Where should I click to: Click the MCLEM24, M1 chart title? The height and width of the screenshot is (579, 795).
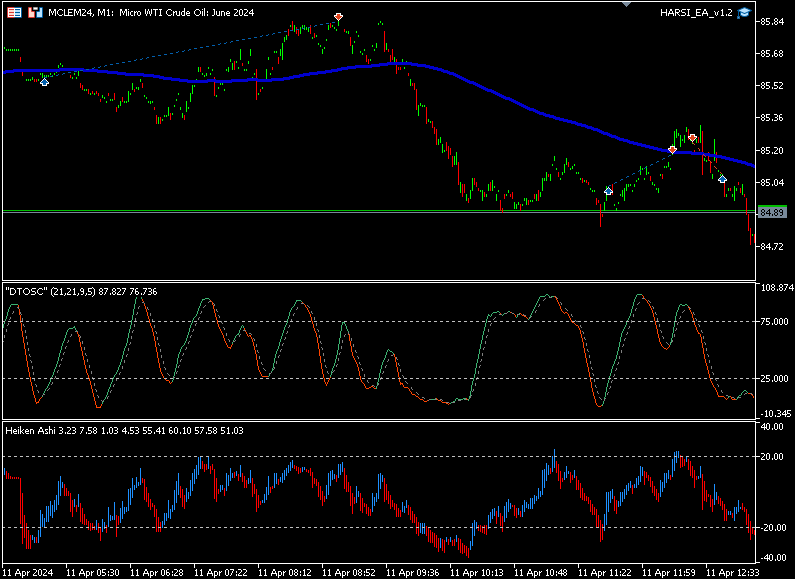coord(151,13)
